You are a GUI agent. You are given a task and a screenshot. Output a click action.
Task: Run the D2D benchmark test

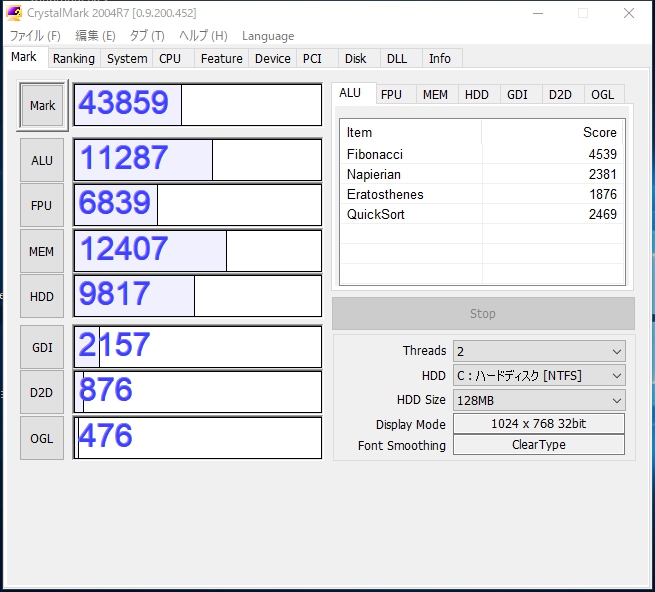pos(42,392)
